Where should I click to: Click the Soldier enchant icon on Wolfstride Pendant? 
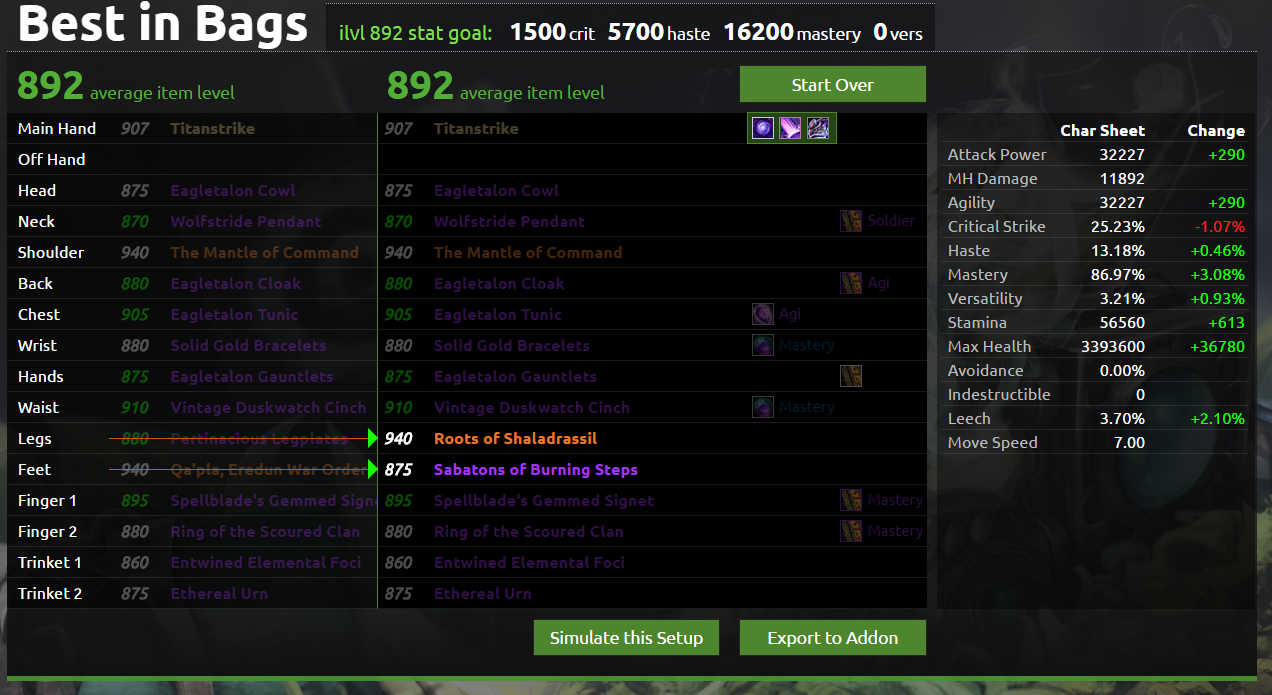851,221
